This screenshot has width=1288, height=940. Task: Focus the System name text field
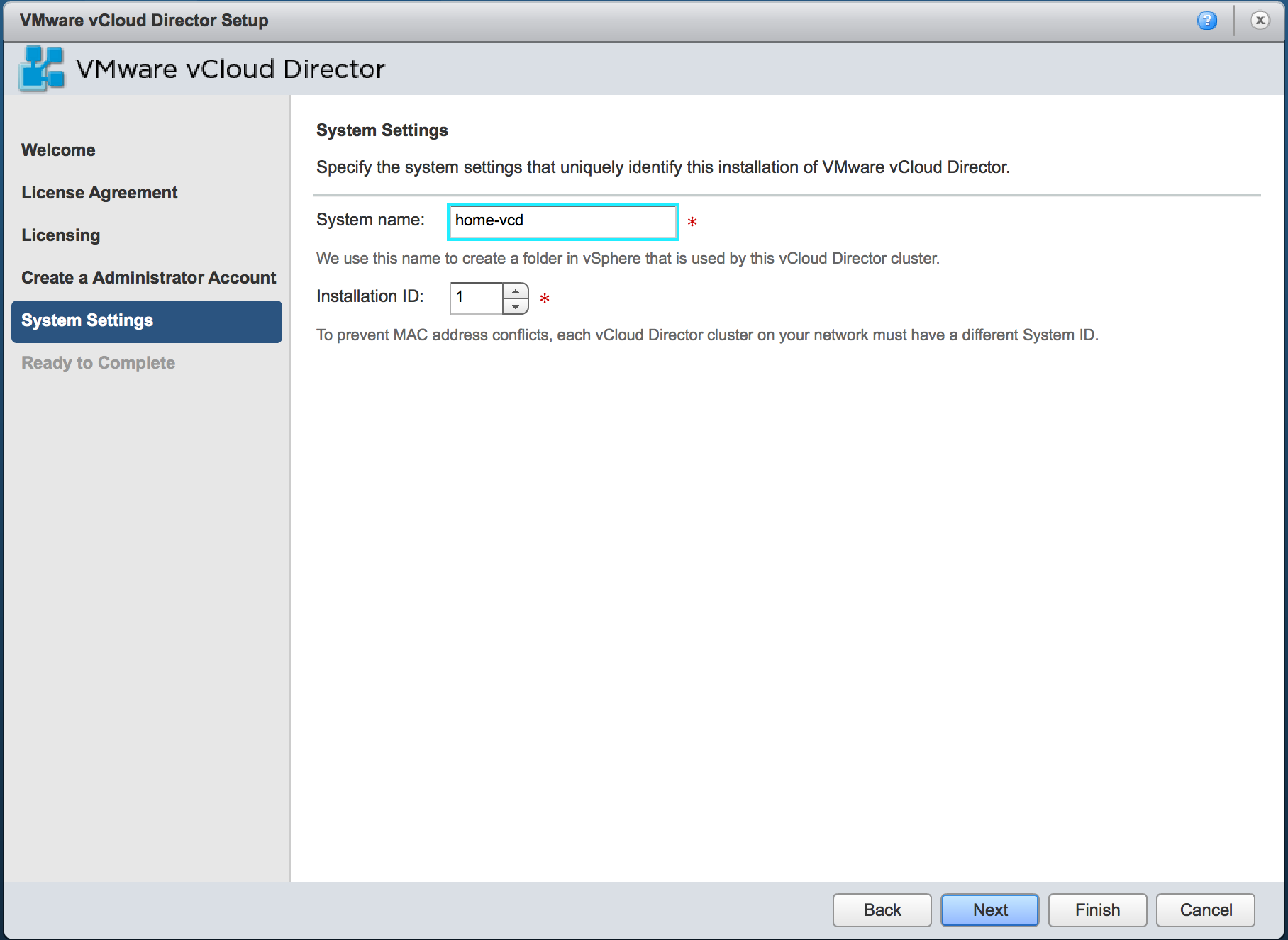(562, 221)
